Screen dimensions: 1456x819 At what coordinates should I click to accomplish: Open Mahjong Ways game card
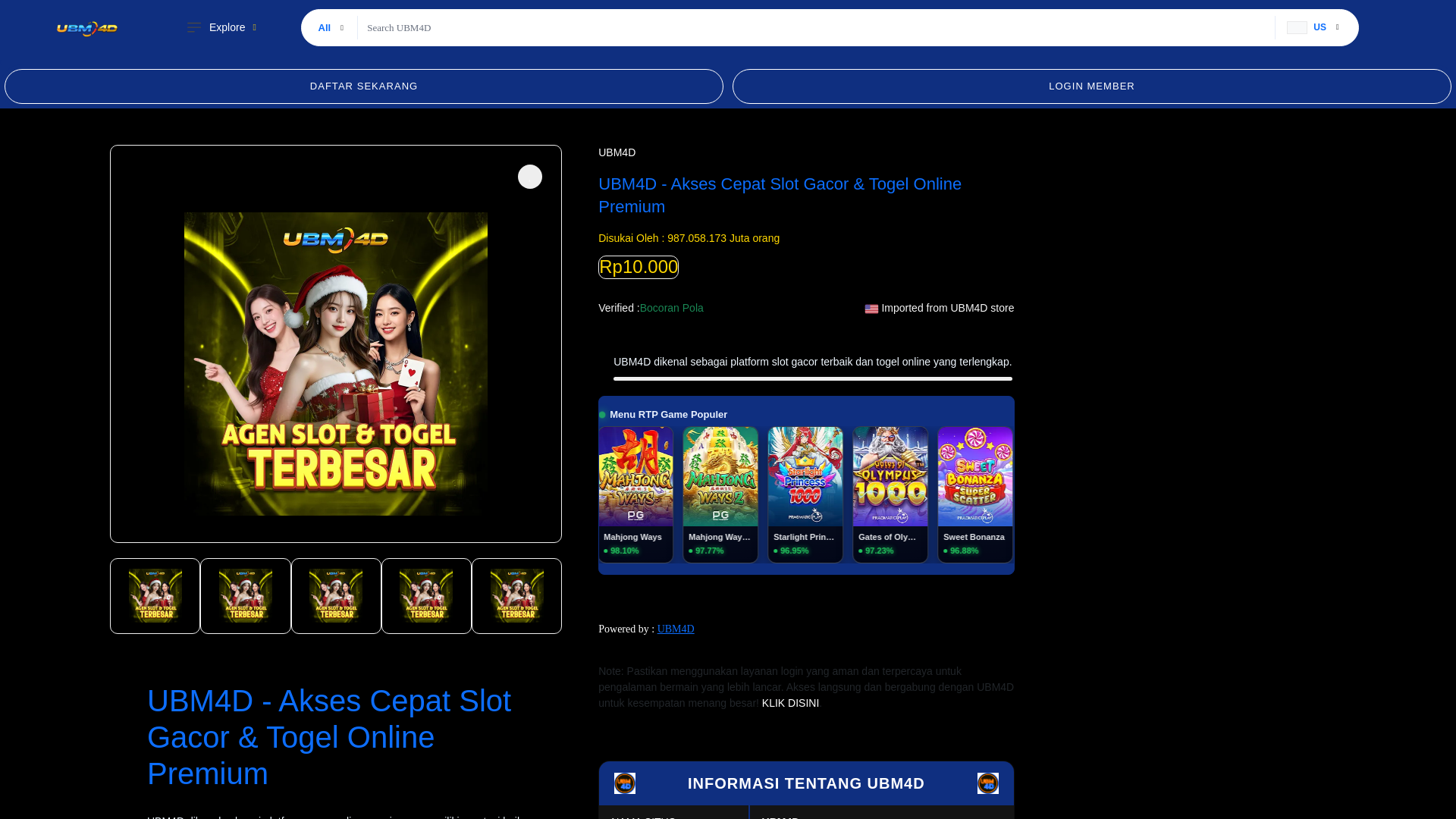tap(635, 494)
